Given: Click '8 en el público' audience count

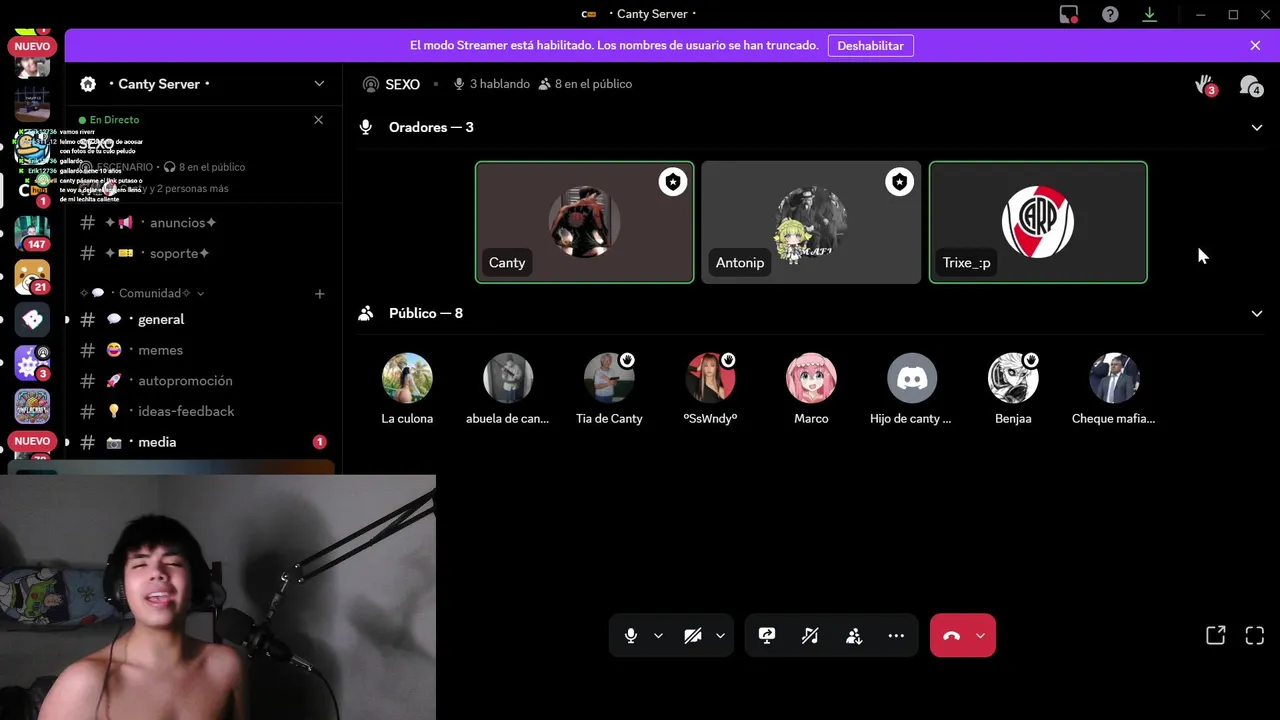Looking at the screenshot, I should (585, 85).
